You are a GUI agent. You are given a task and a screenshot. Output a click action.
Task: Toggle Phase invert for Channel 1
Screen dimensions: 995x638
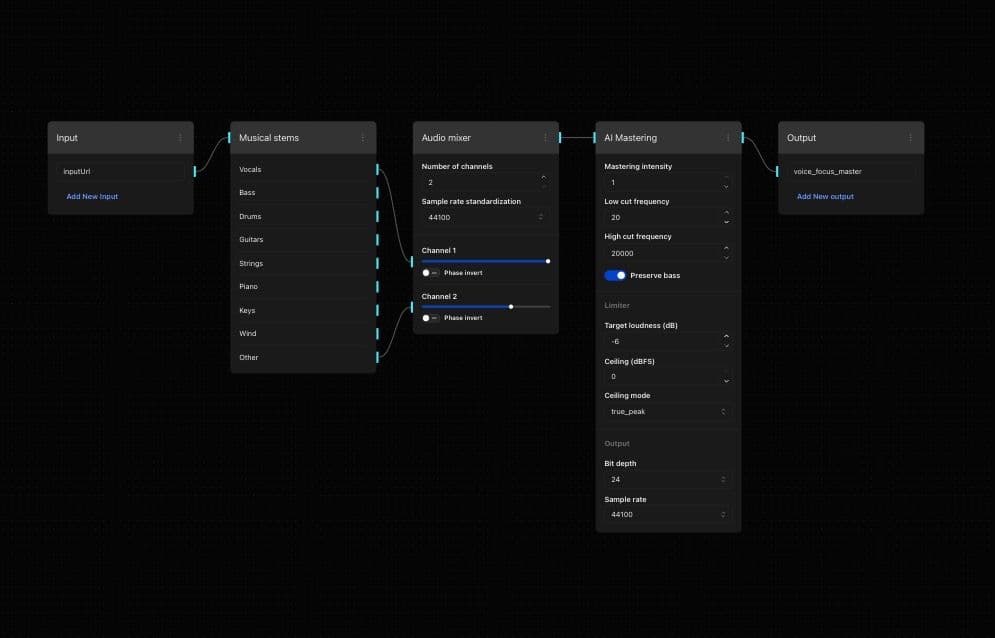click(x=430, y=273)
